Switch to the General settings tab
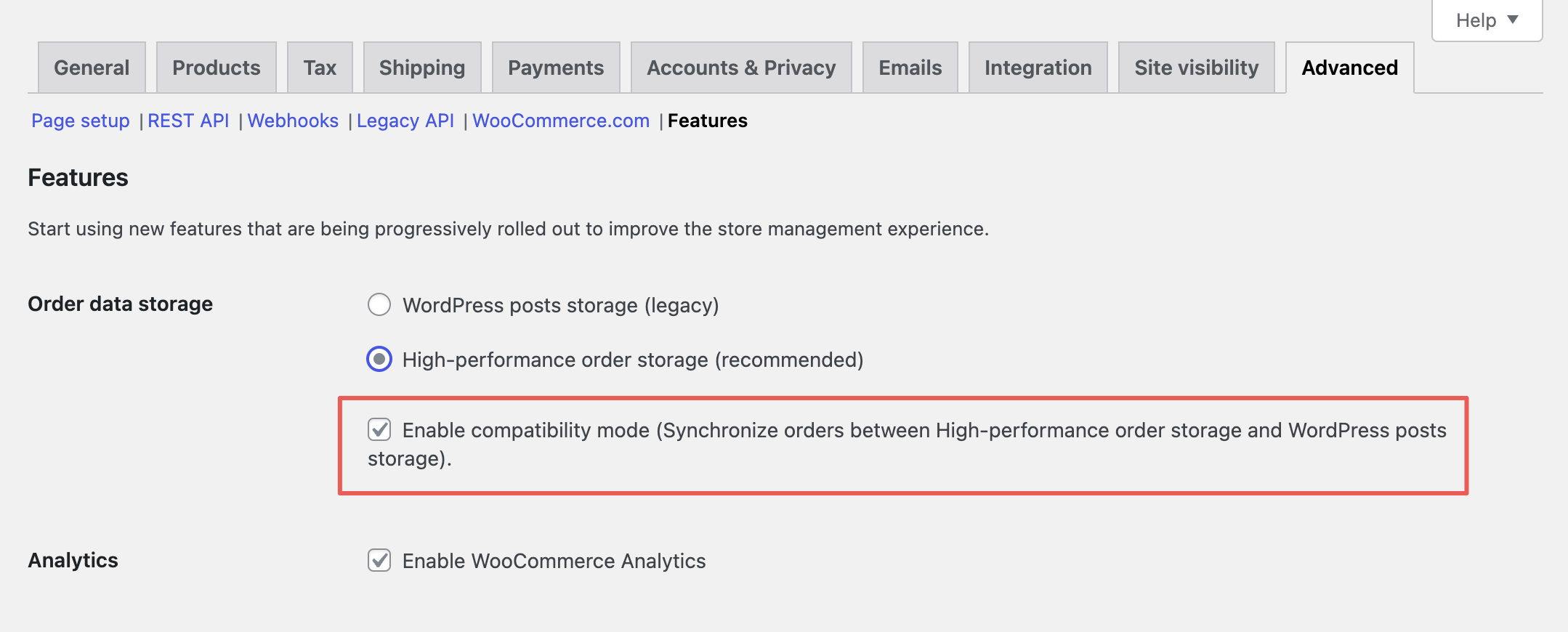 coord(91,67)
